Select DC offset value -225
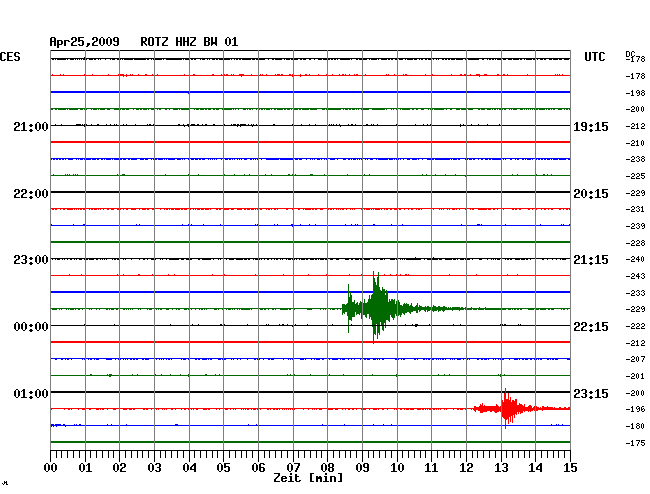This screenshot has height=494, width=650. click(x=635, y=176)
